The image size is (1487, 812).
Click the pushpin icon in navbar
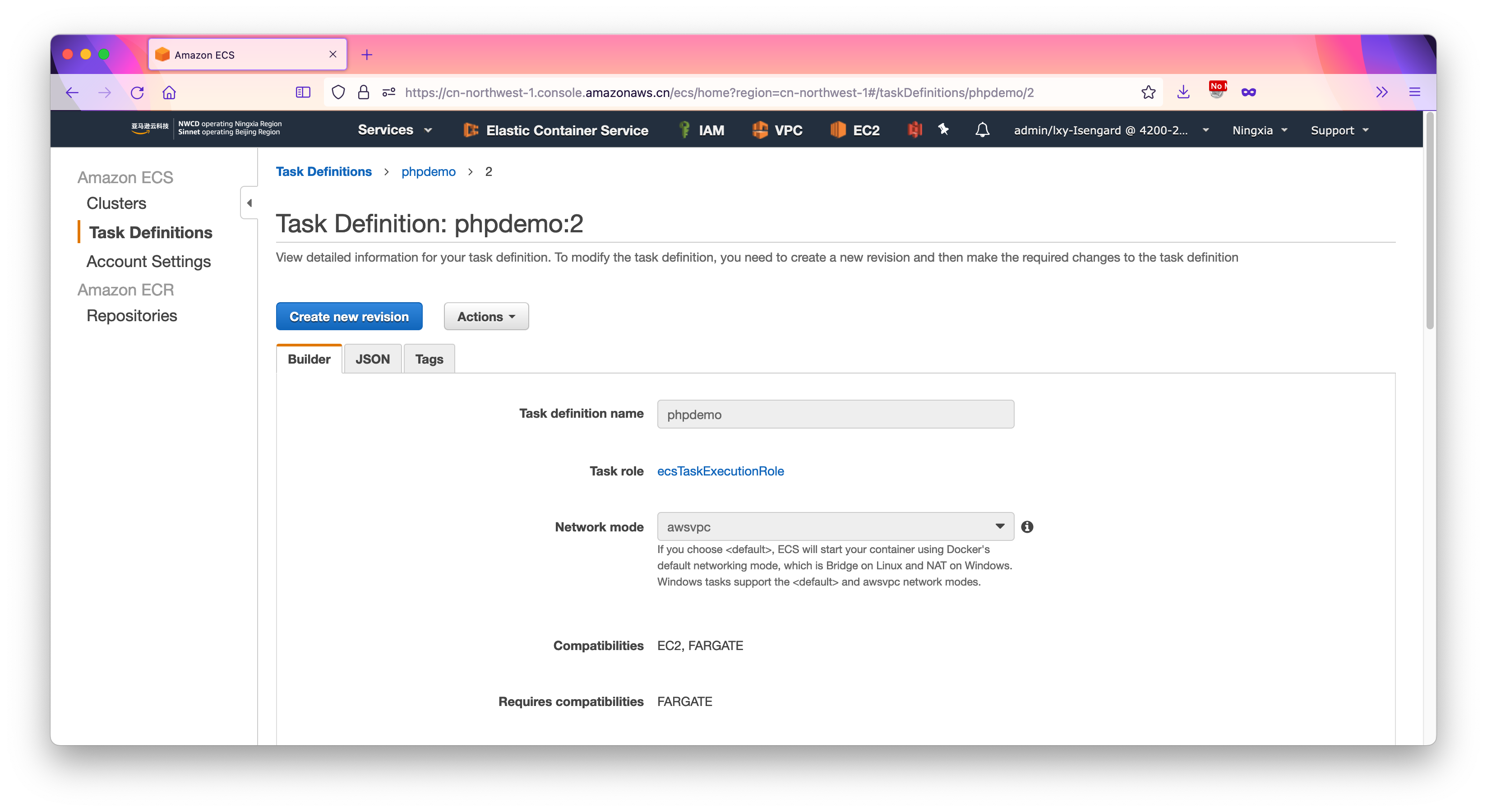944,129
